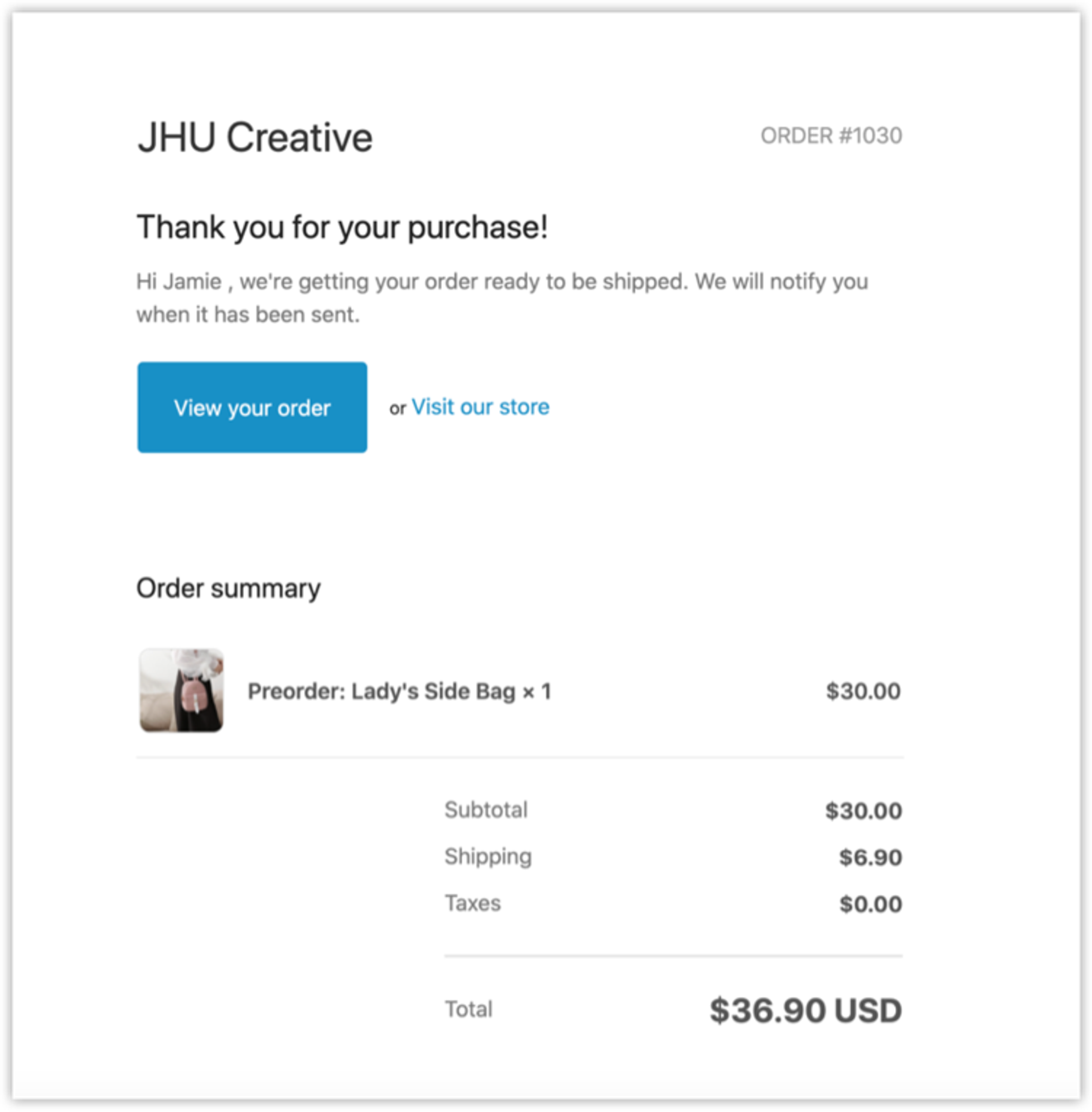Click the Subtotal label
This screenshot has width=1092, height=1112.
pyautogui.click(x=486, y=810)
